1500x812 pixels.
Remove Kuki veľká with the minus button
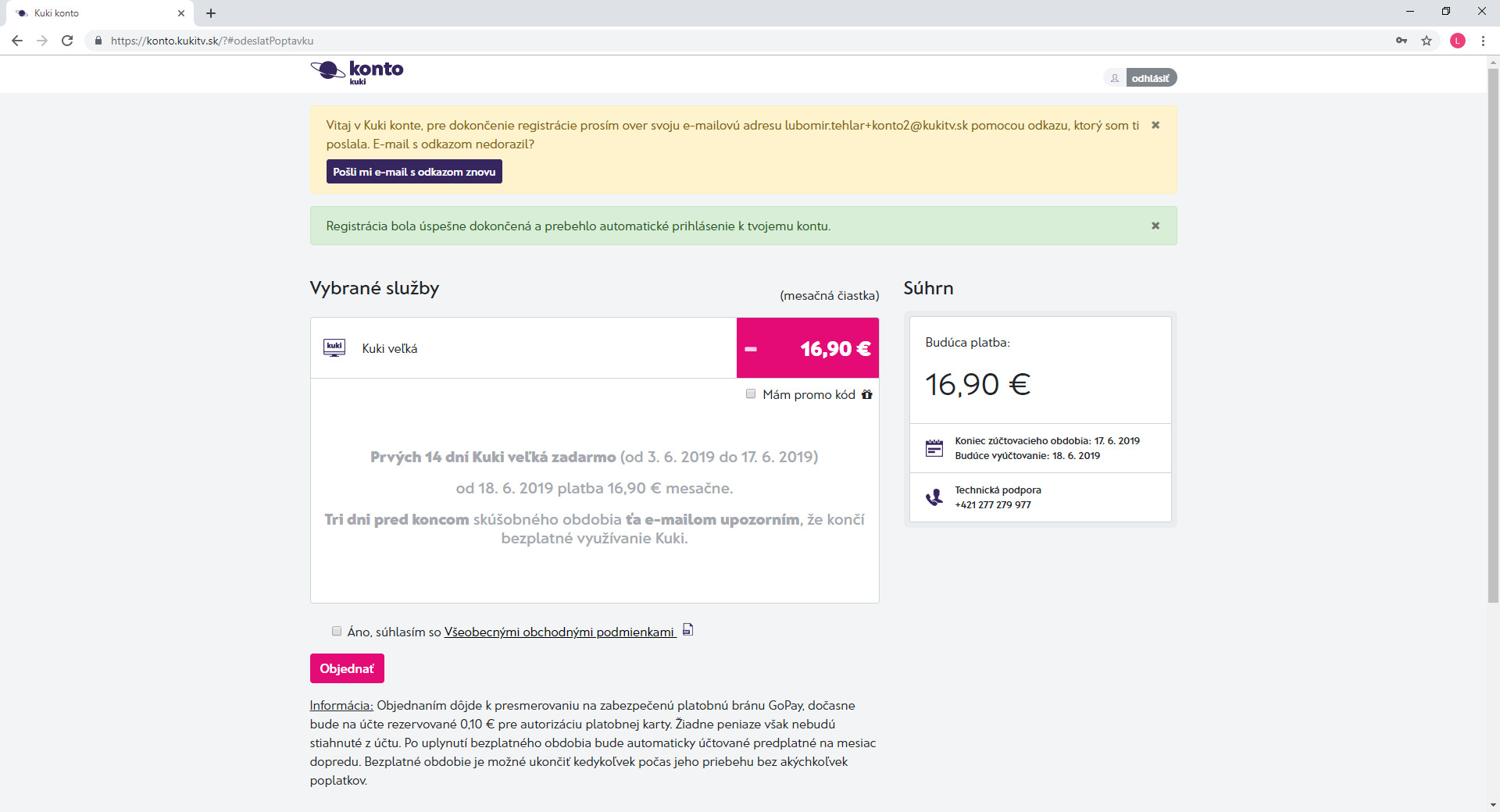[x=751, y=349]
